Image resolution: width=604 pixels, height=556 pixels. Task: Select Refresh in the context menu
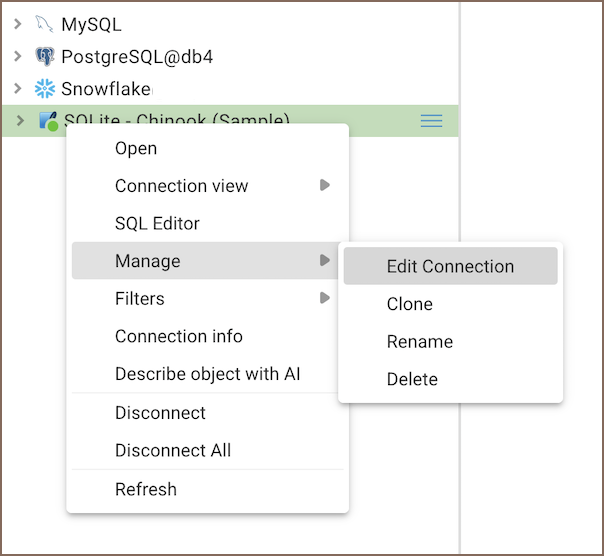207,489
